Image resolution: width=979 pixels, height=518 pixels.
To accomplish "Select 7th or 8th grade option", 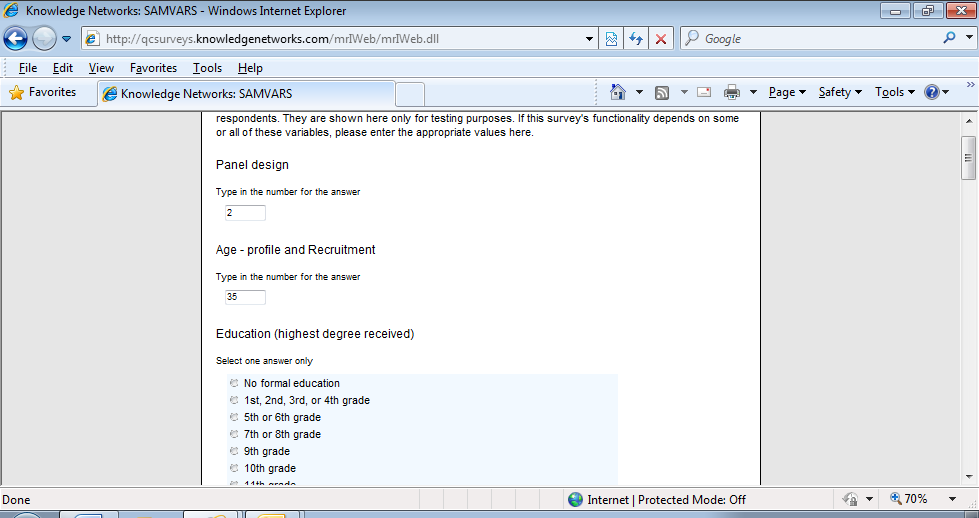I will tap(234, 434).
